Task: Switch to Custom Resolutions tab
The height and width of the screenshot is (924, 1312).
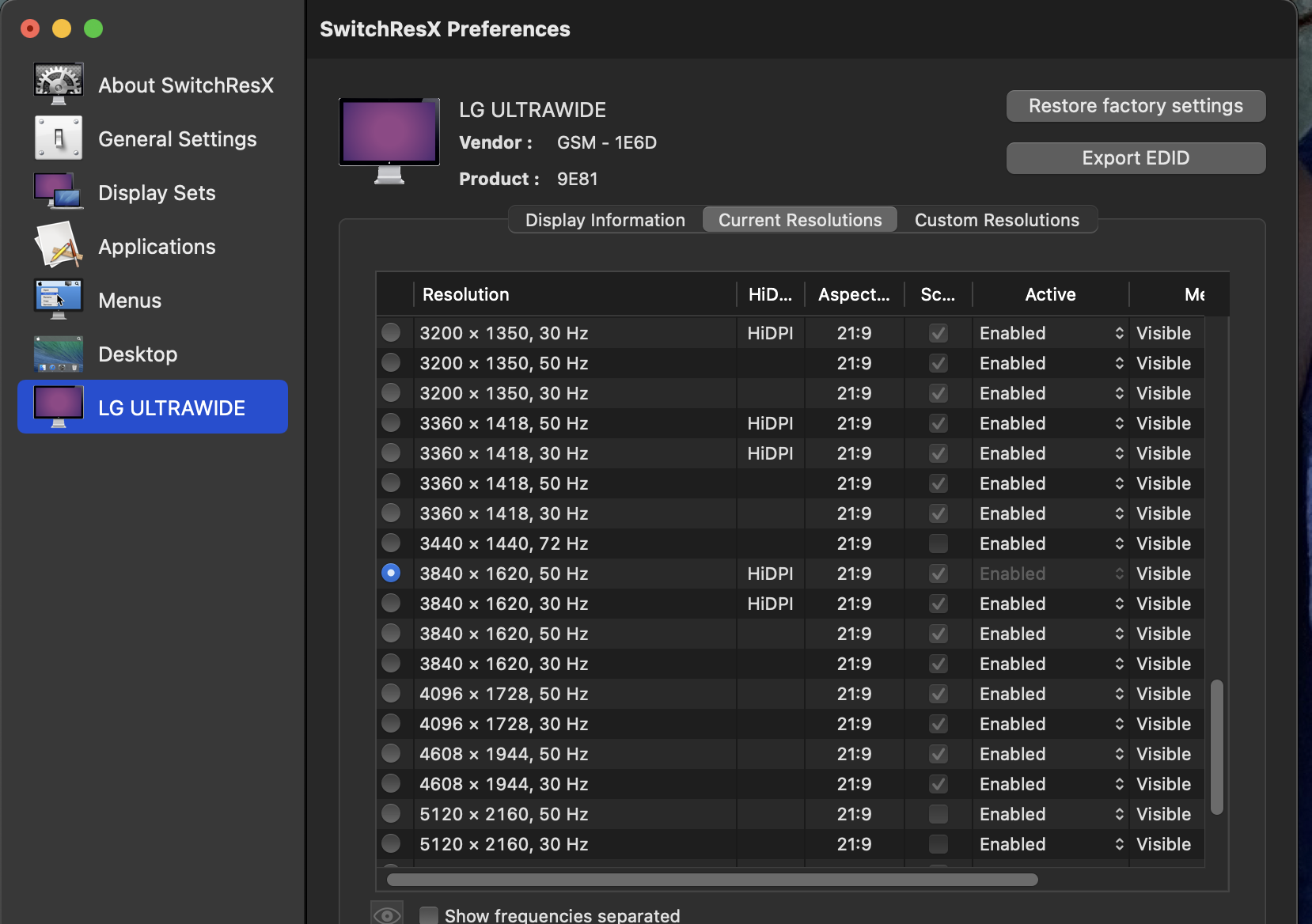Action: (x=996, y=220)
